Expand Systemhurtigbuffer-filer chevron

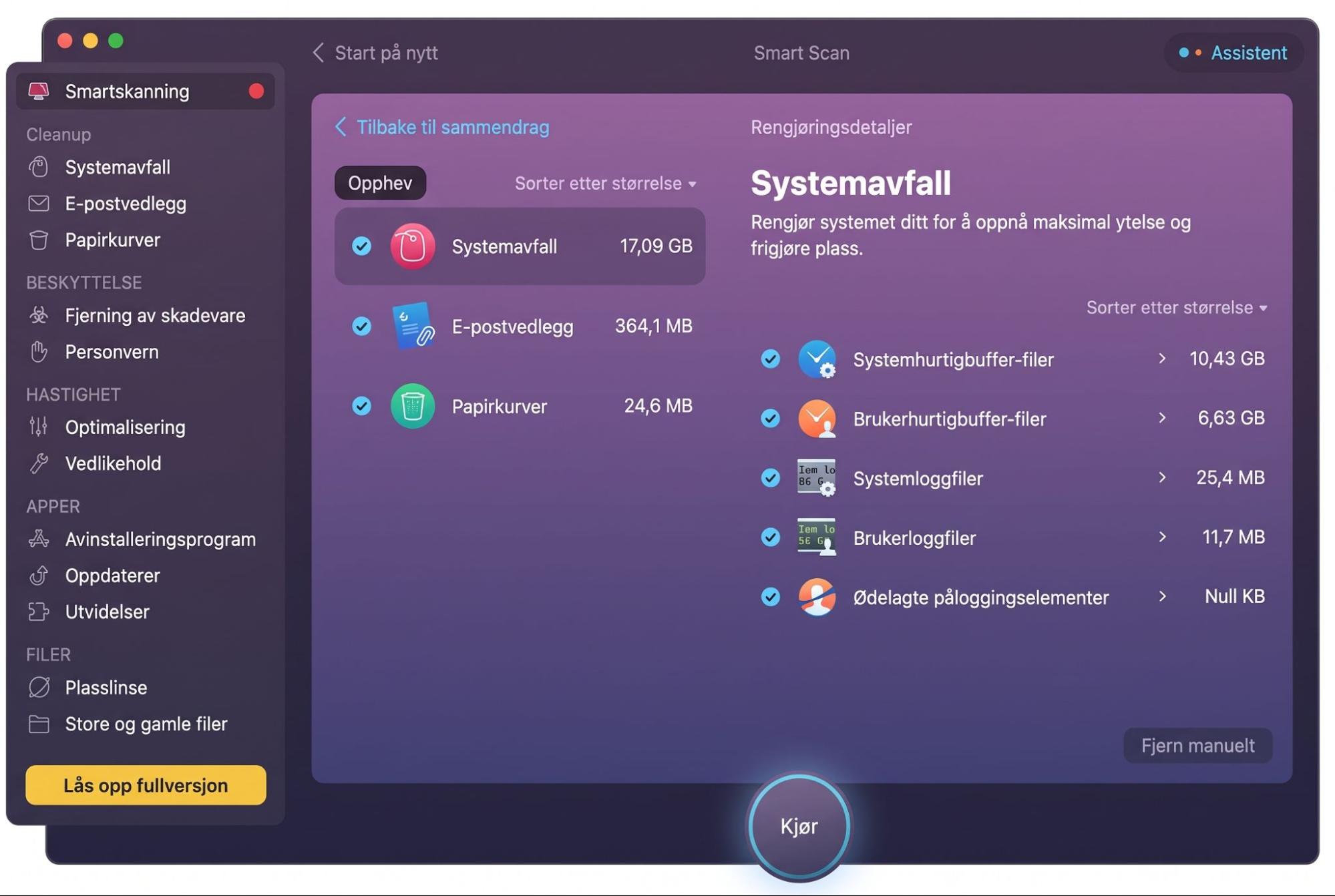coord(1163,359)
